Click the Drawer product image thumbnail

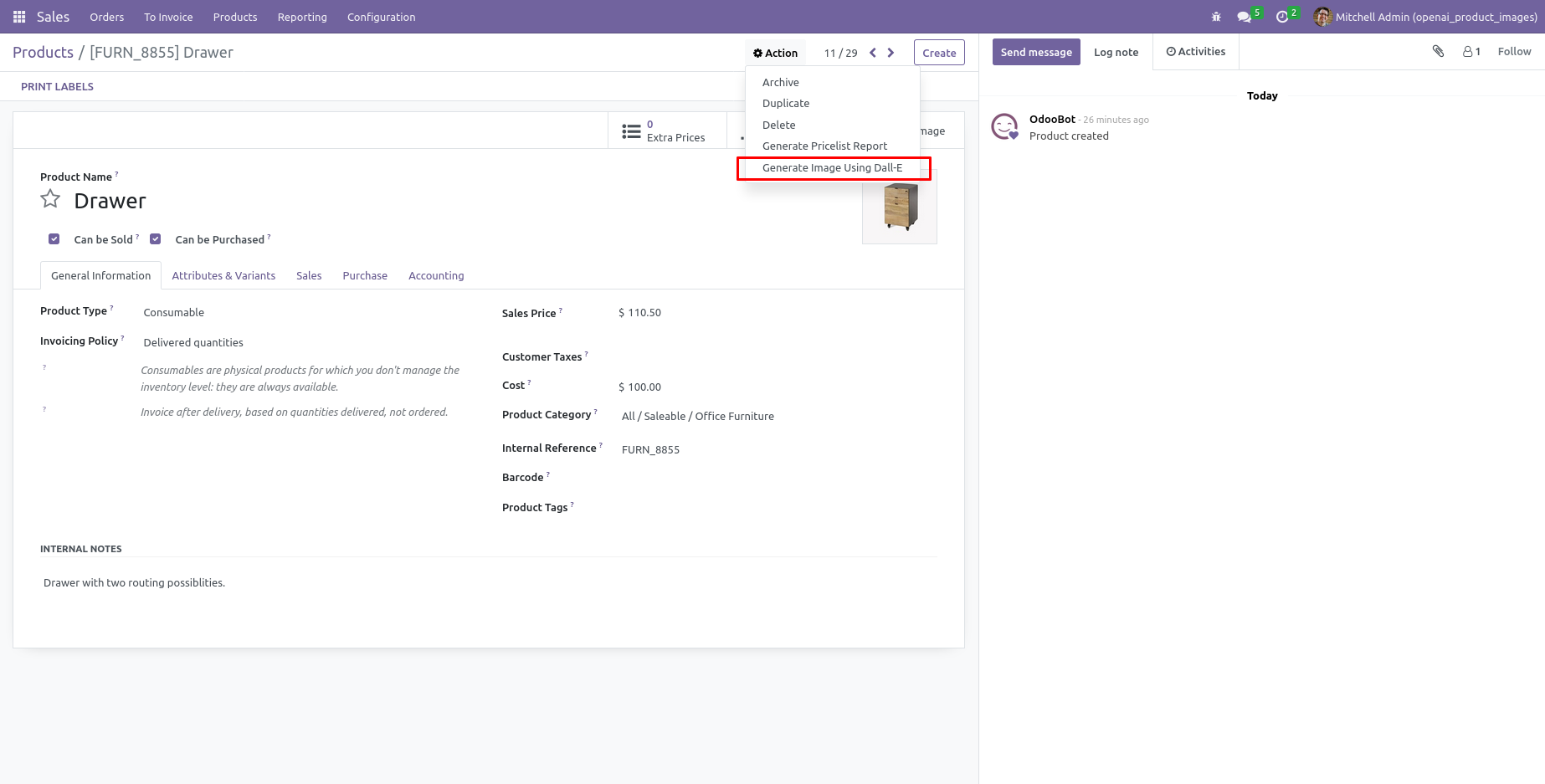pyautogui.click(x=900, y=207)
